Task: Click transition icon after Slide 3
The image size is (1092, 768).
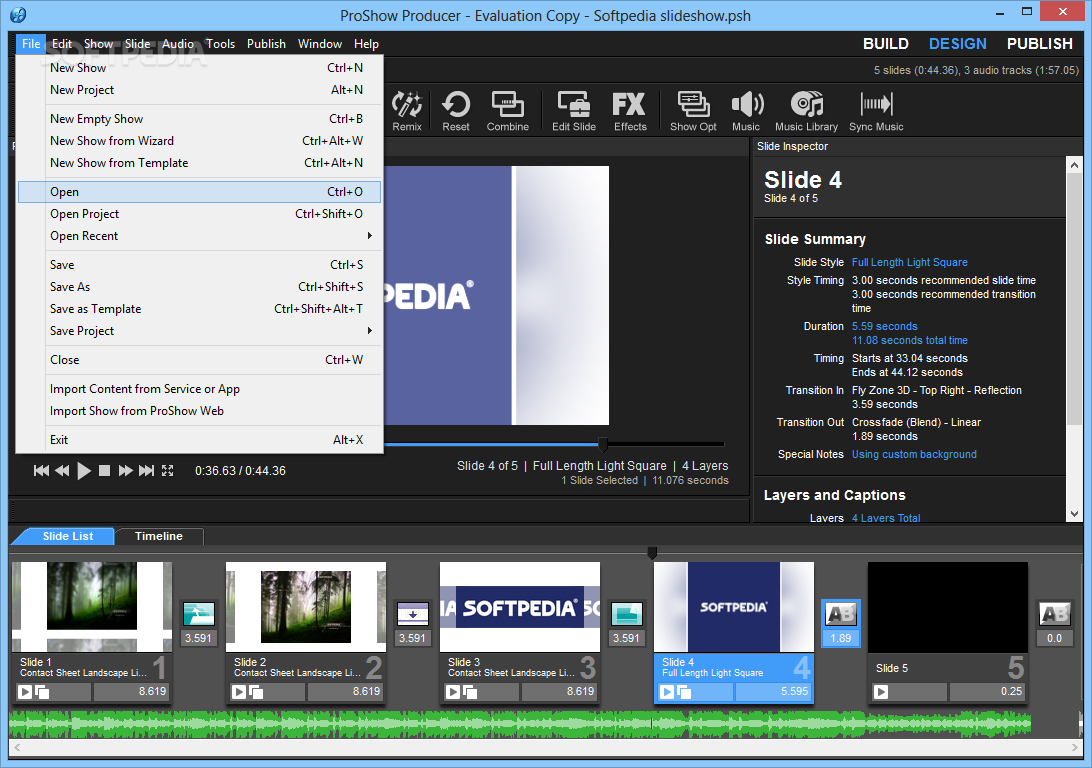Action: click(x=626, y=614)
